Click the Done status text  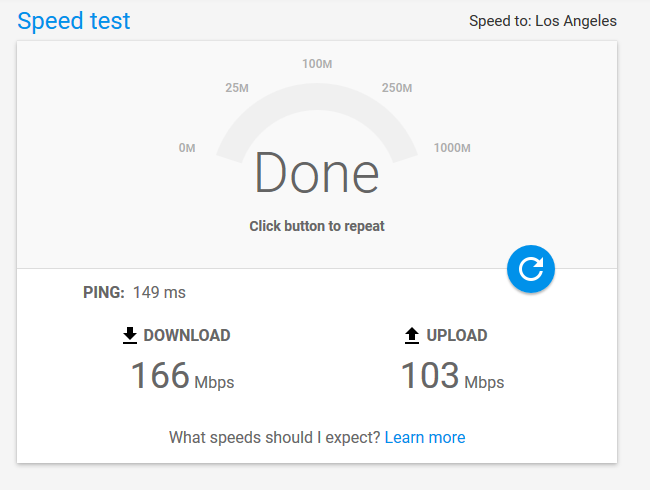click(x=317, y=172)
